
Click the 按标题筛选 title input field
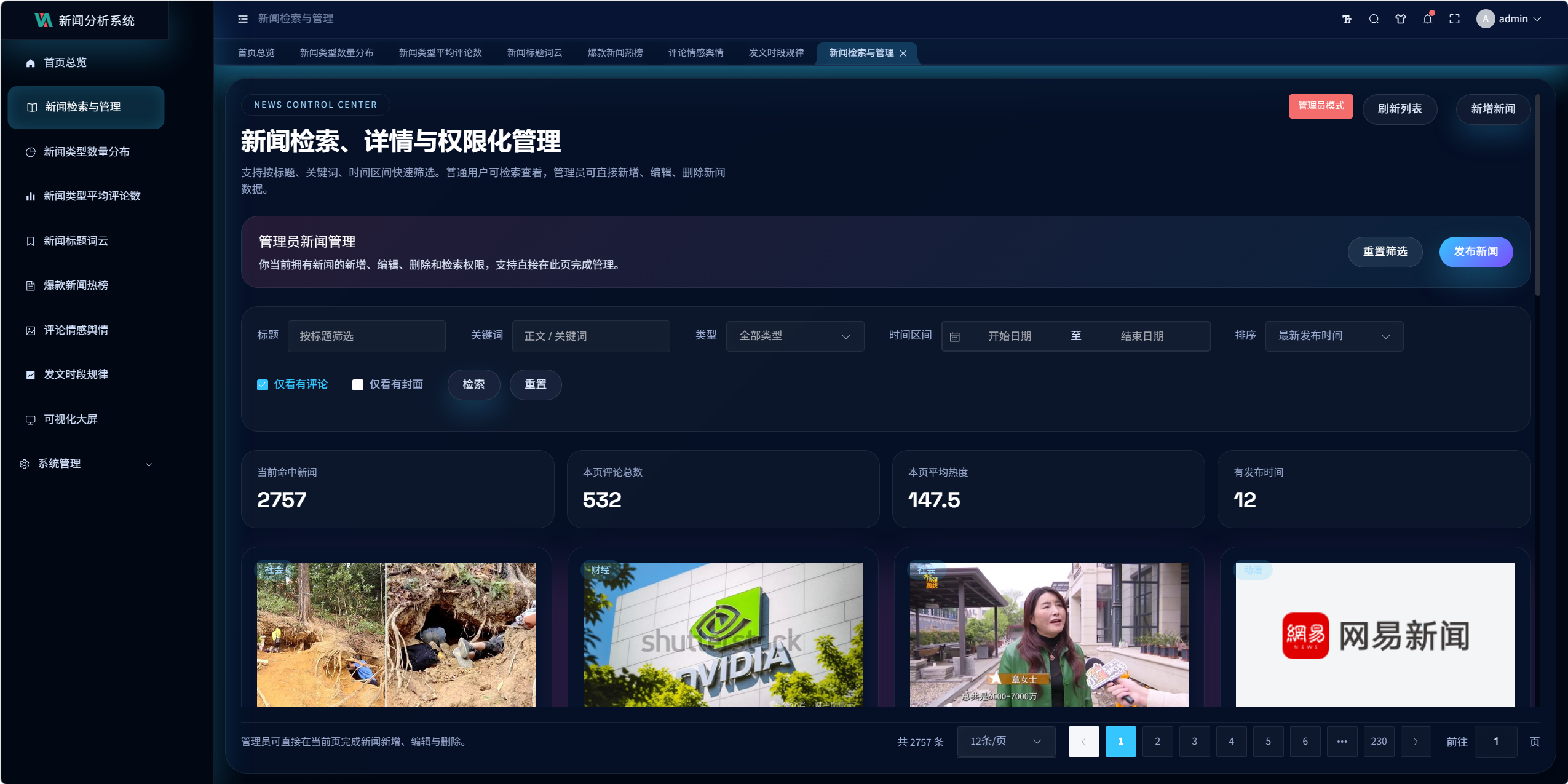(366, 336)
